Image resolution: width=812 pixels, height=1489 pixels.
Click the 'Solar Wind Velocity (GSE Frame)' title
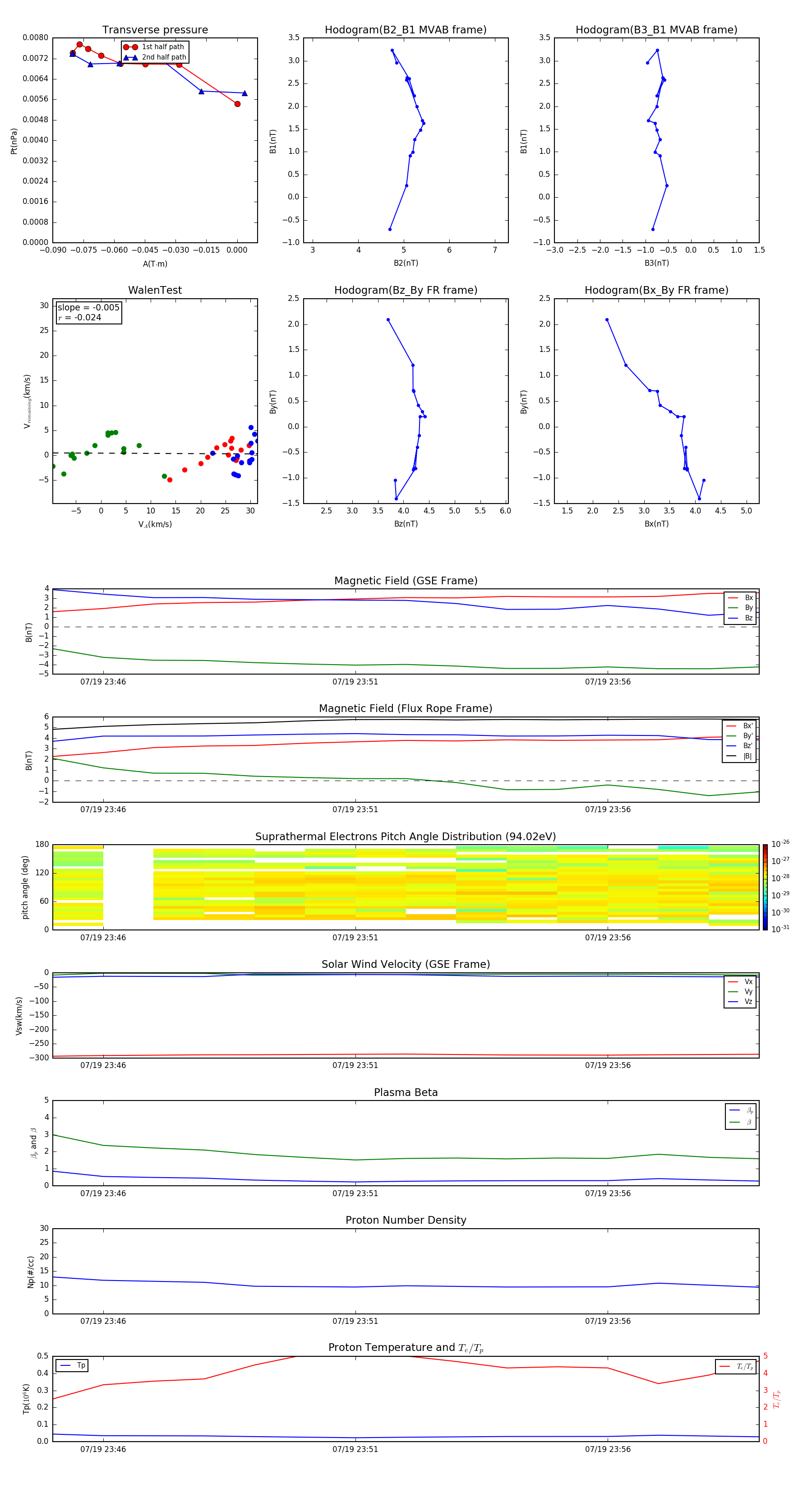click(x=406, y=964)
